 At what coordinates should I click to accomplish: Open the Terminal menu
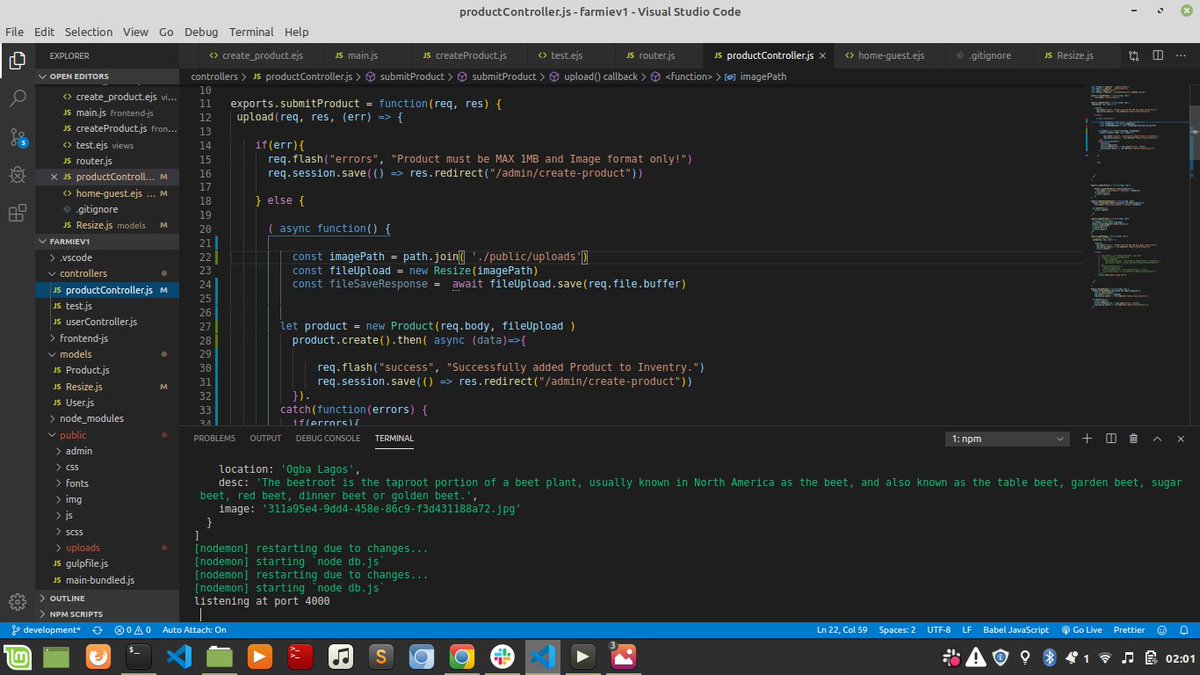[251, 32]
